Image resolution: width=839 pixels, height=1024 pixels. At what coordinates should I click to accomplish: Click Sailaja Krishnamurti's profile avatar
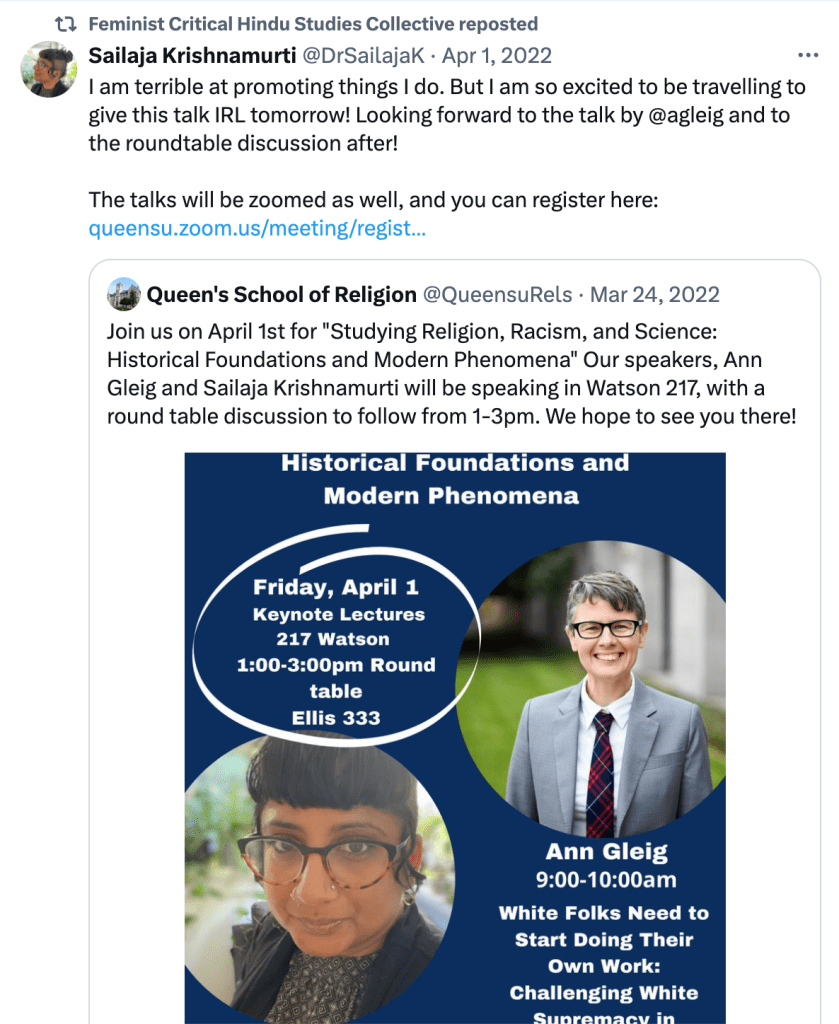(47, 67)
